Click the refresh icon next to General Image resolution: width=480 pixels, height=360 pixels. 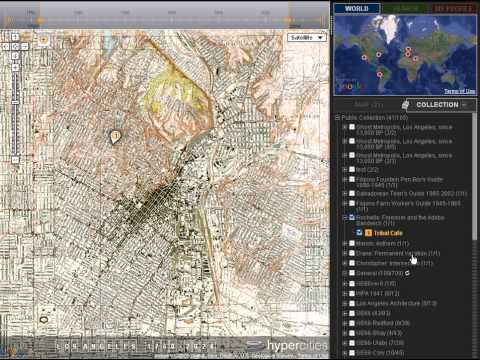[x=407, y=273]
